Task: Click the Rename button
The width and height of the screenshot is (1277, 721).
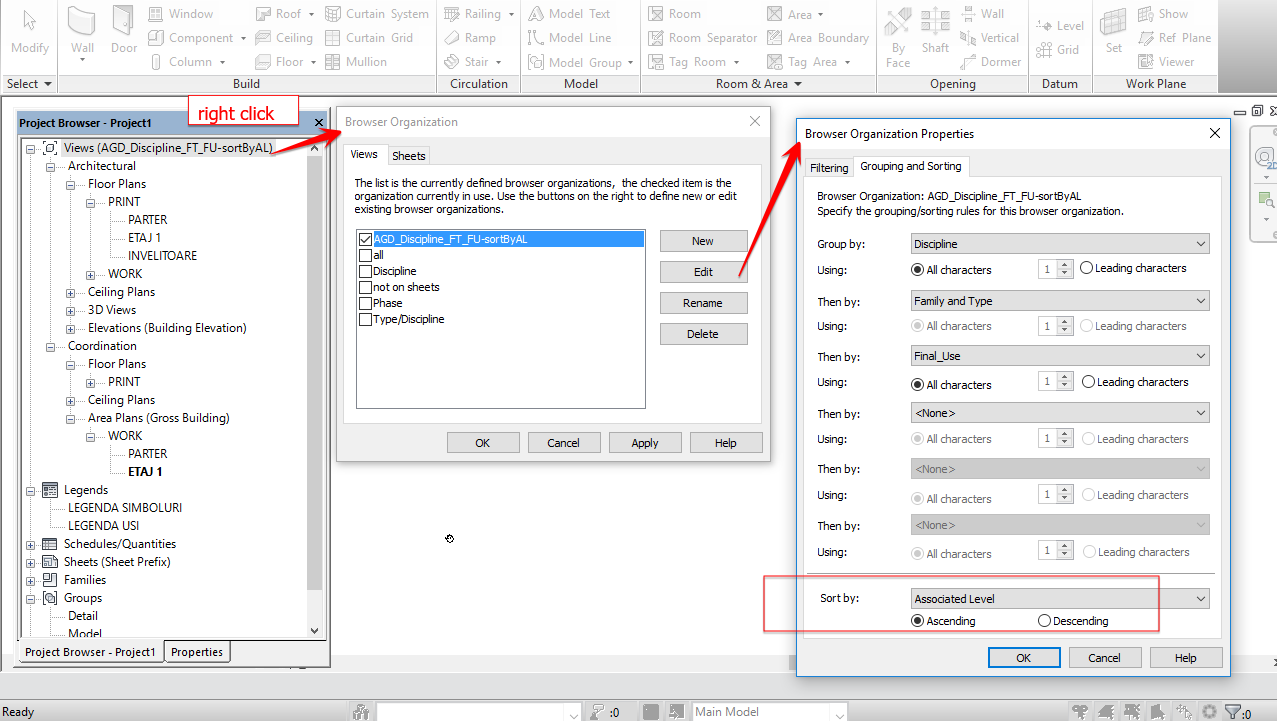Action: tap(702, 302)
